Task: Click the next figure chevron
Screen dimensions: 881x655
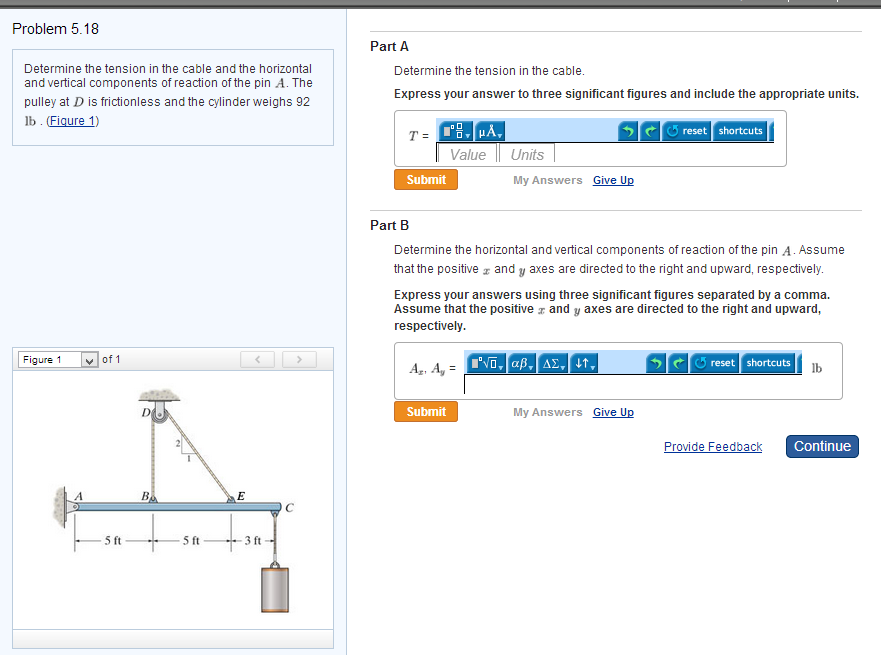Action: tap(298, 359)
